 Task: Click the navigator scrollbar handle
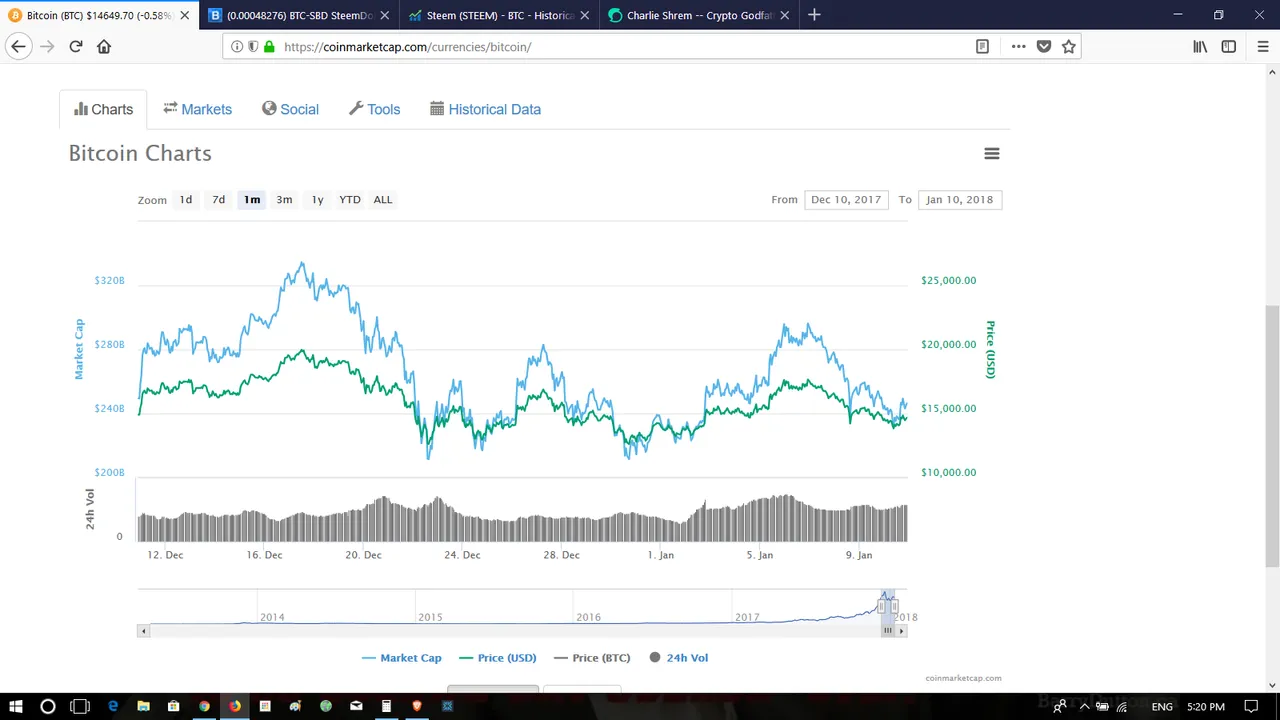[887, 631]
